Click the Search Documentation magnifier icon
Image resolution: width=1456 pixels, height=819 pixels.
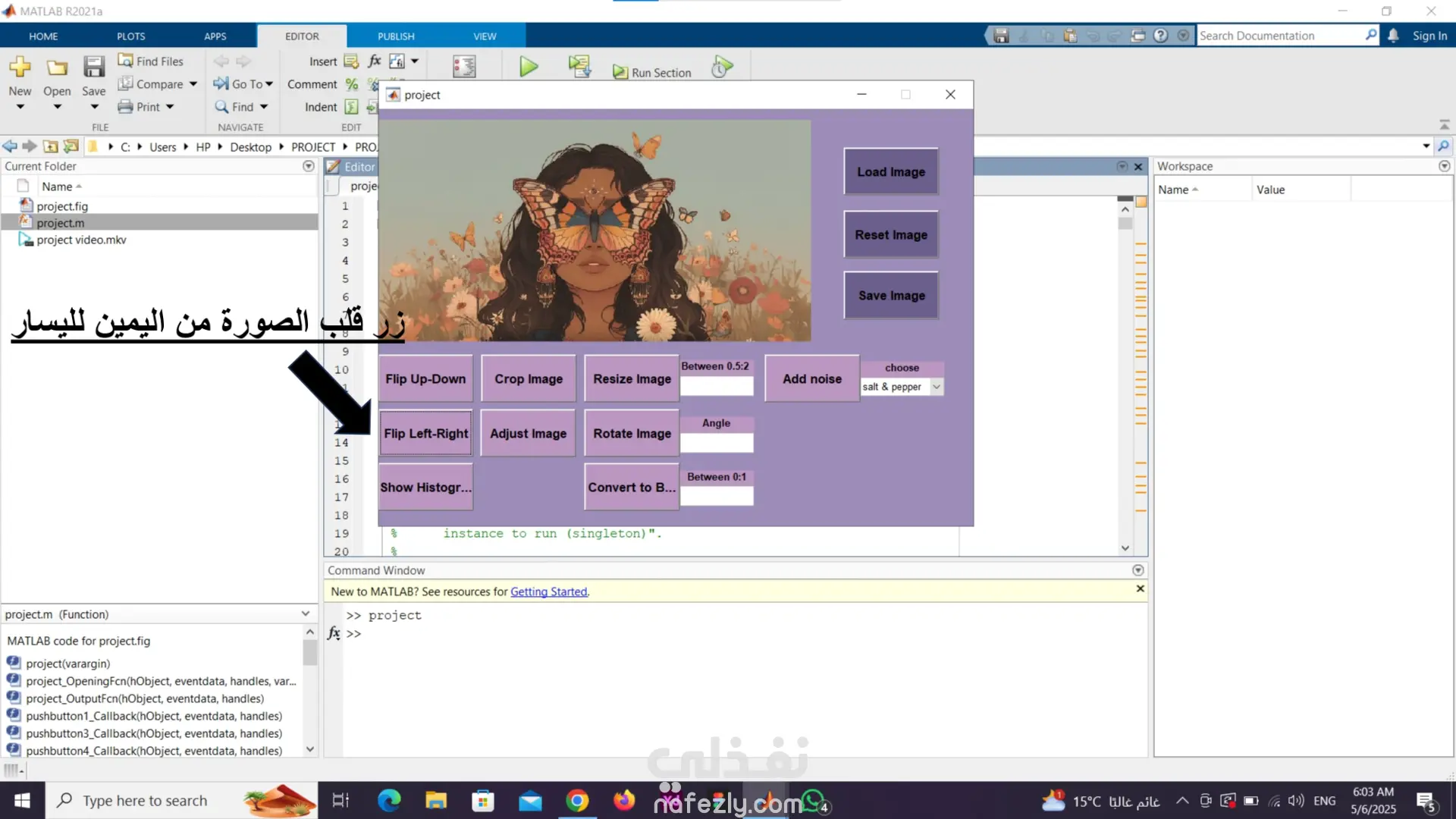tap(1371, 35)
